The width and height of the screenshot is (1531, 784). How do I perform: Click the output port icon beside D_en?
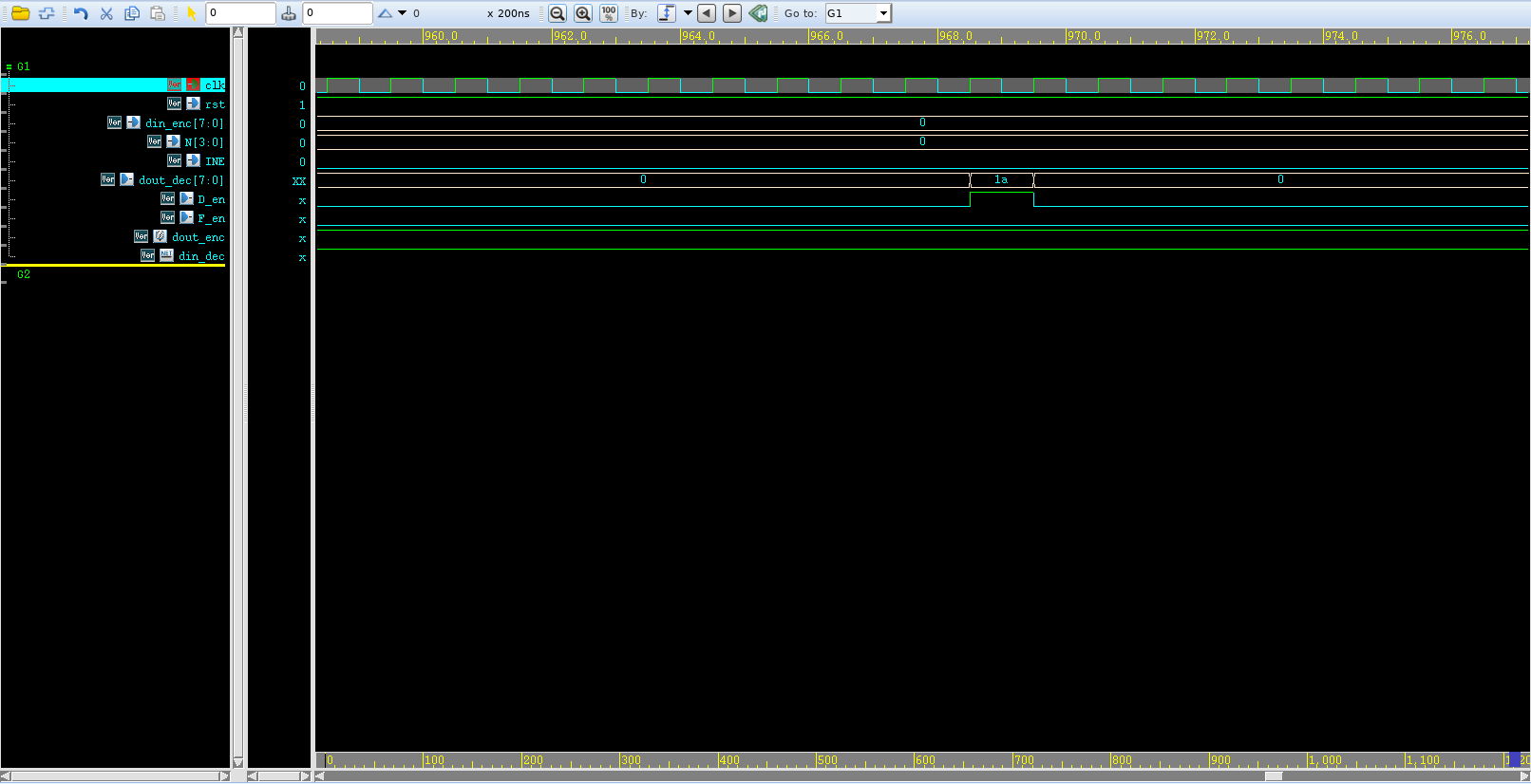tap(186, 198)
